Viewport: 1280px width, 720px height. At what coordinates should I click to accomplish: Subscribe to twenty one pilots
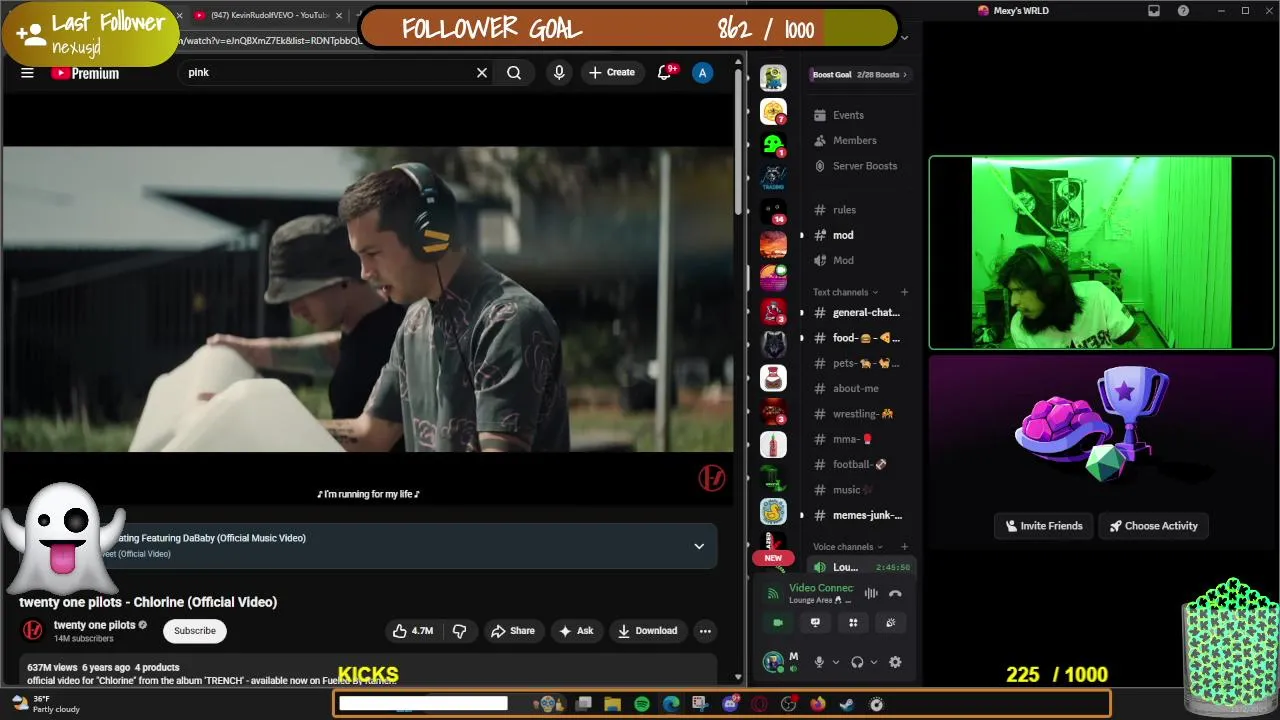coord(195,631)
